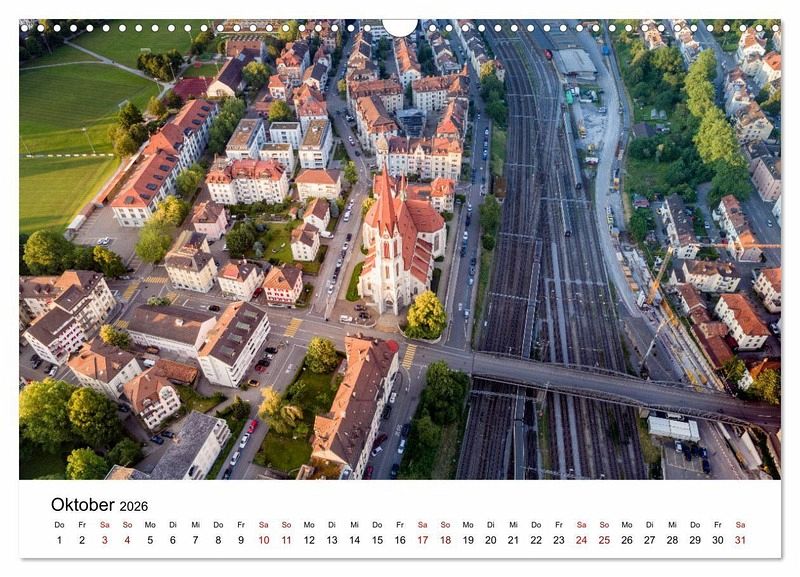Click the 'So' label above date 4
The width and height of the screenshot is (800, 577).
pyautogui.click(x=127, y=524)
